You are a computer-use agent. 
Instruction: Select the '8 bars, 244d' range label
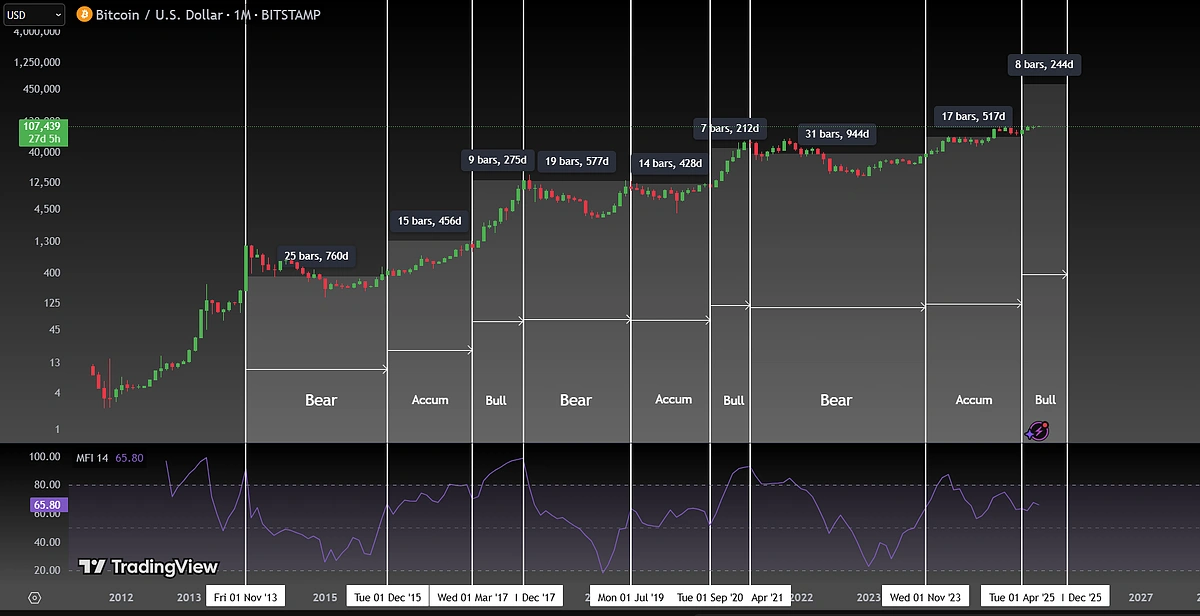1045,65
